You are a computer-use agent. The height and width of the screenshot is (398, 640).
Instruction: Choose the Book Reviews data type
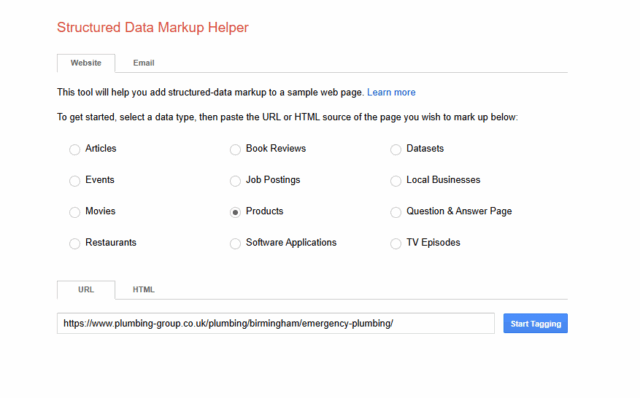[x=235, y=149]
